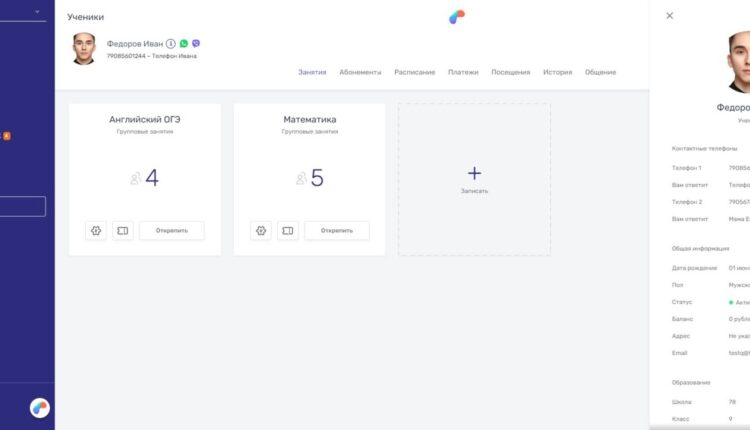This screenshot has width=750, height=430.
Task: Click the info icon beside Федоров Иван
Action: (171, 44)
